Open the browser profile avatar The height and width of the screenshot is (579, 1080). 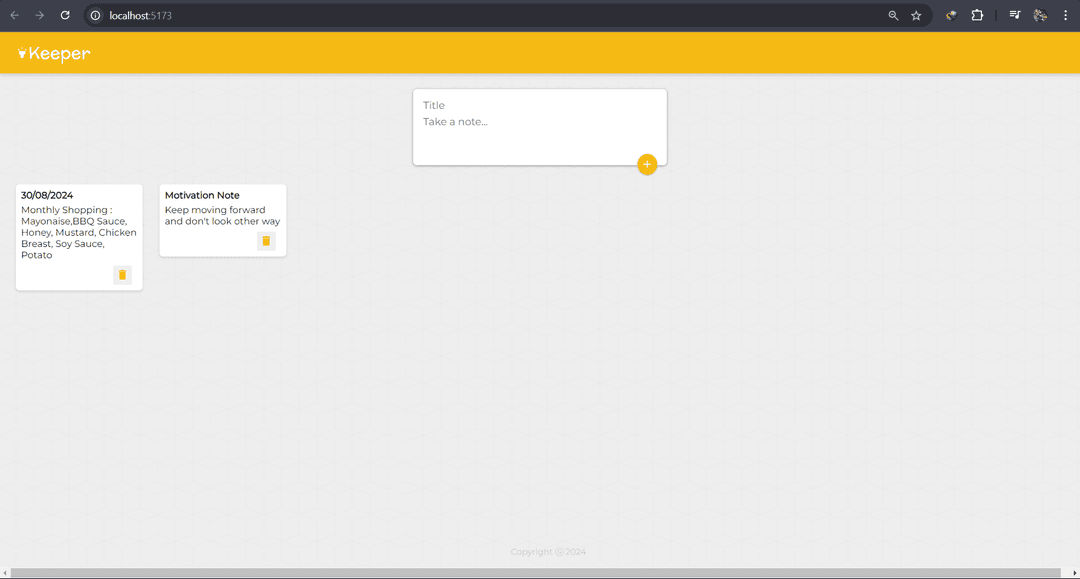(1040, 15)
